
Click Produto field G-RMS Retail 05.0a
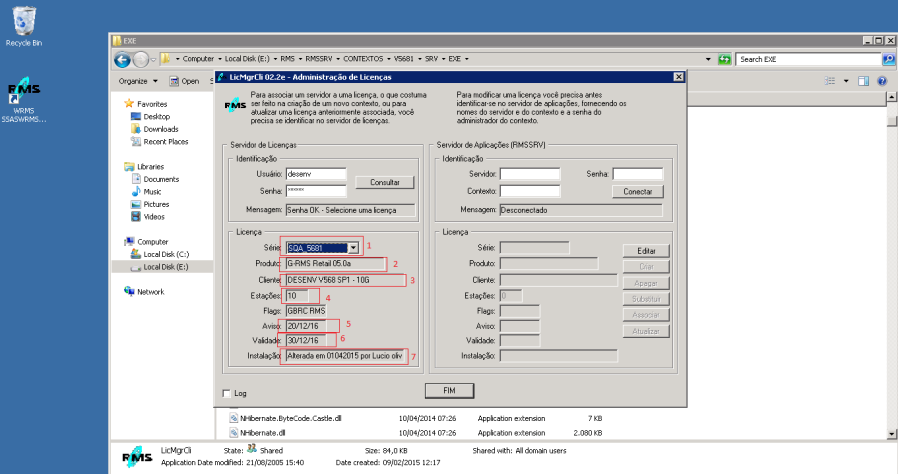(x=336, y=264)
